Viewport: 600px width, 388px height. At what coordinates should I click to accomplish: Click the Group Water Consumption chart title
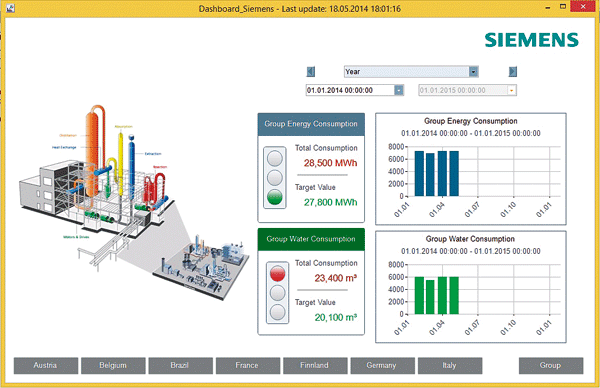(470, 239)
